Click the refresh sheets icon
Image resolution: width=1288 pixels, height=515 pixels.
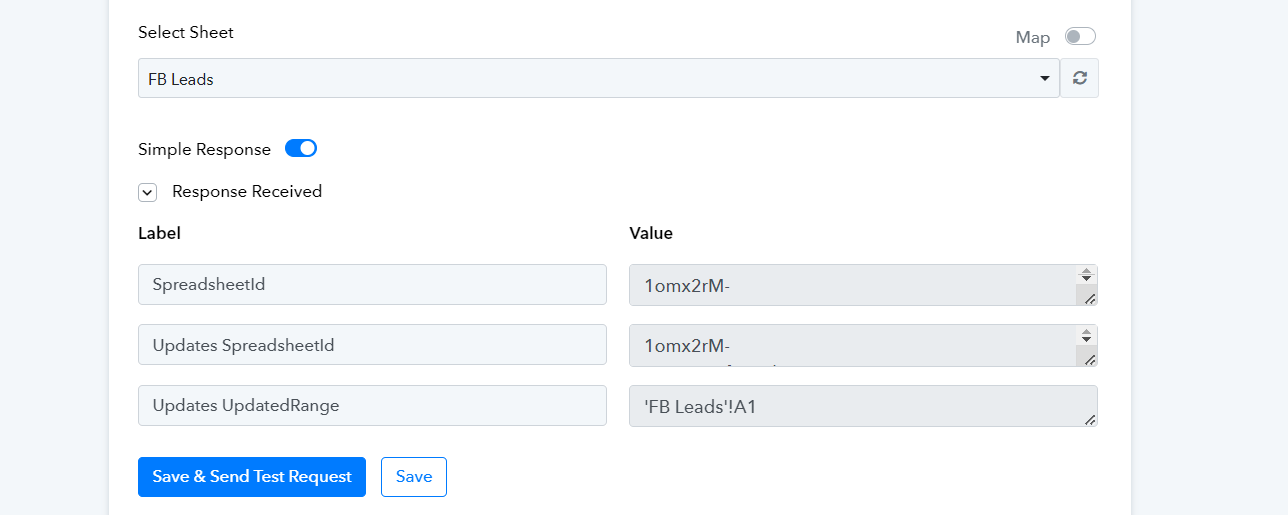pos(1079,78)
